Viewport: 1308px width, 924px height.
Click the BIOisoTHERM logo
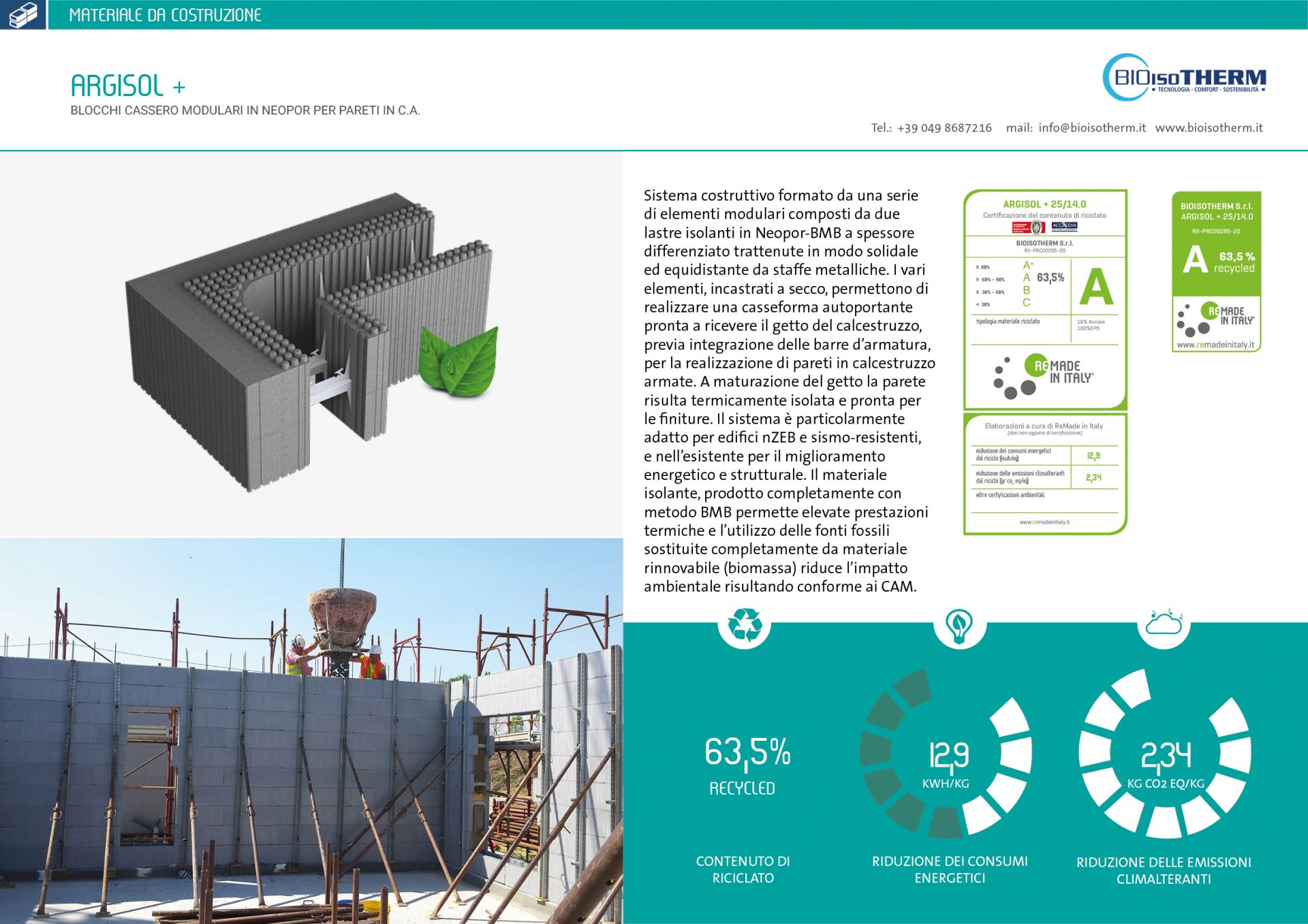pyautogui.click(x=1185, y=78)
